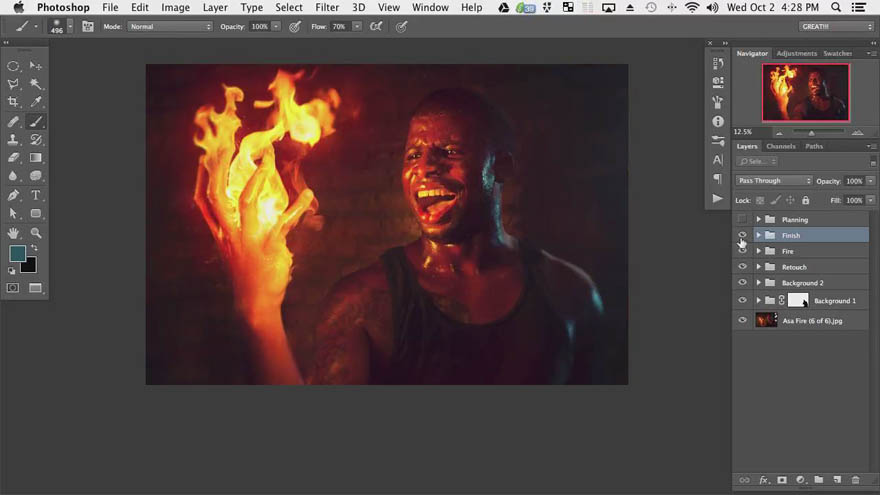This screenshot has height=495, width=880.
Task: Select the Eyedropper tool
Action: point(35,102)
